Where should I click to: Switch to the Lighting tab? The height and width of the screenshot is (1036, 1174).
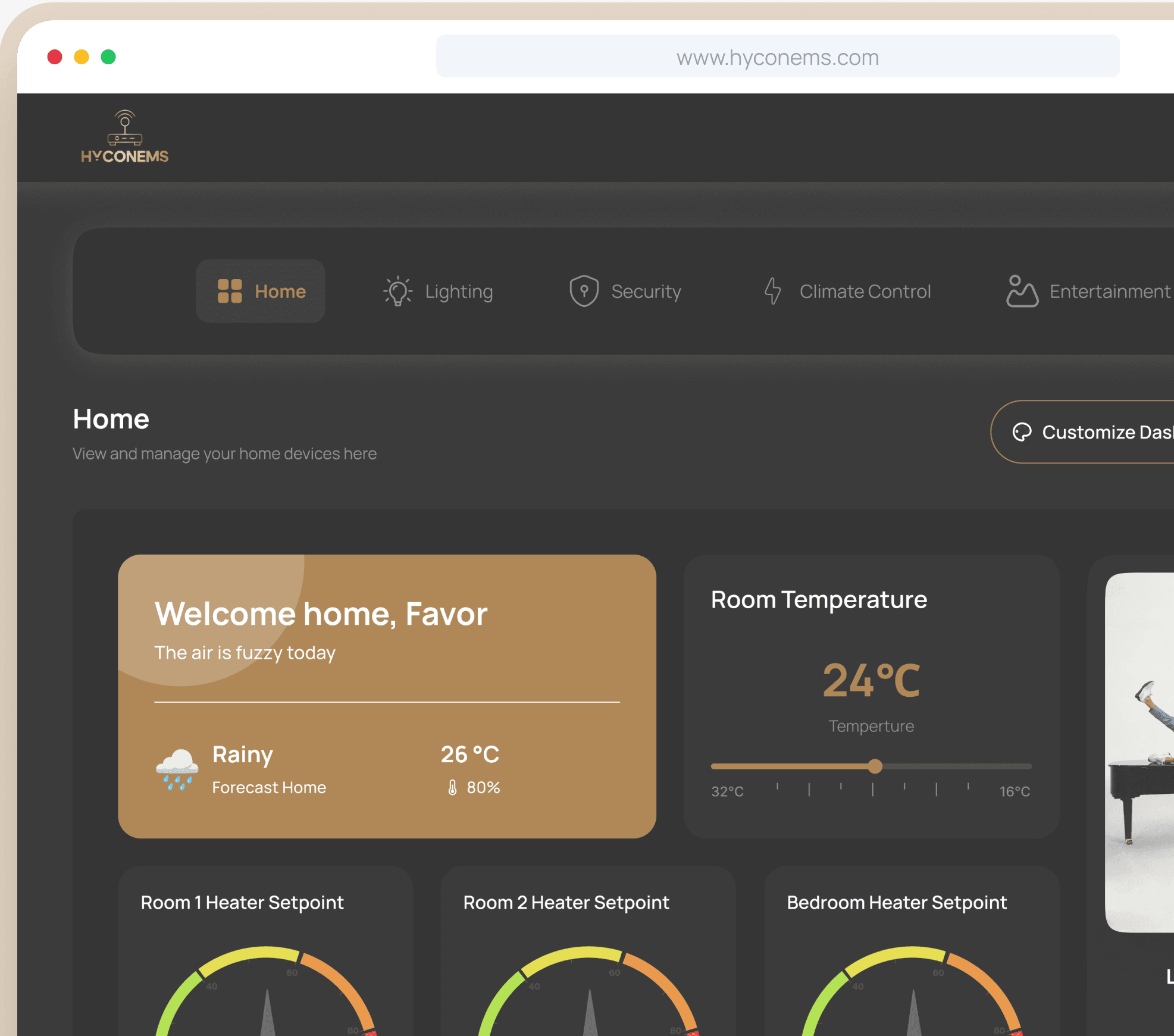438,291
